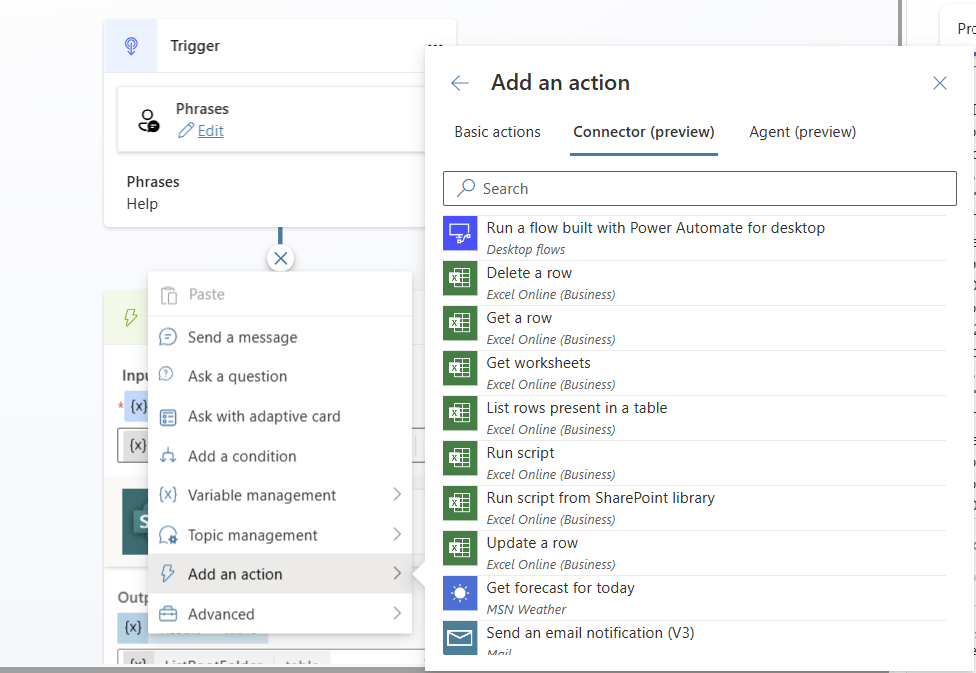This screenshot has width=976, height=673.
Task: Switch to the Basic actions tab
Action: tap(497, 132)
